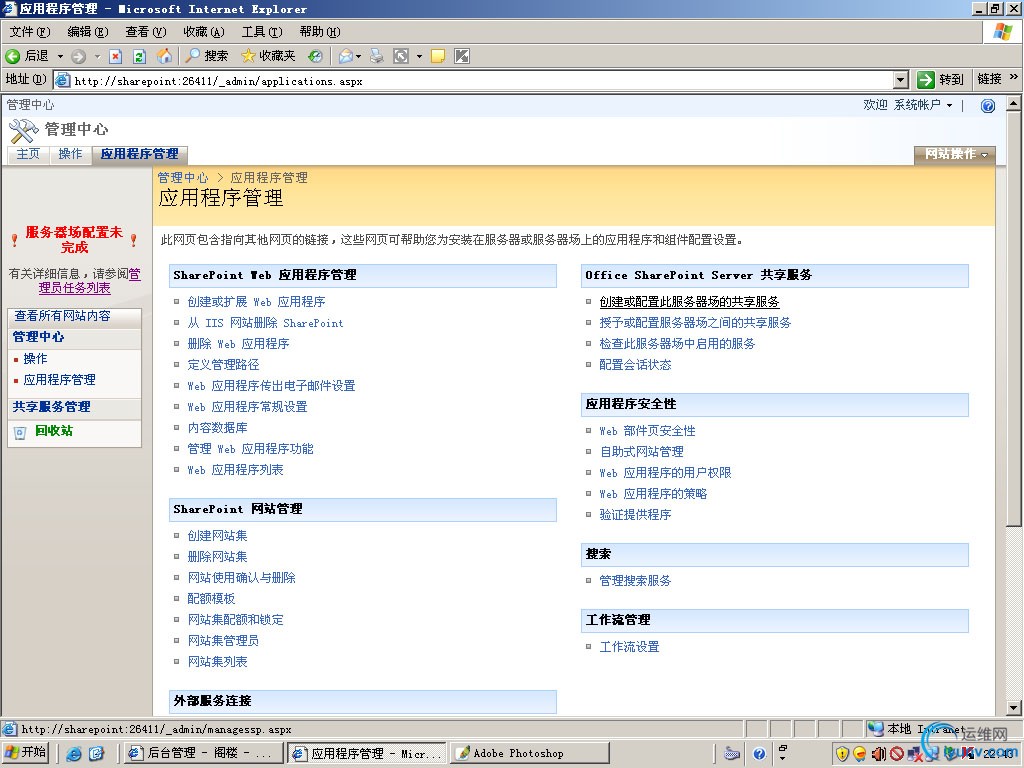Click the Stop loading icon
1024x768 pixels.
coord(116,56)
